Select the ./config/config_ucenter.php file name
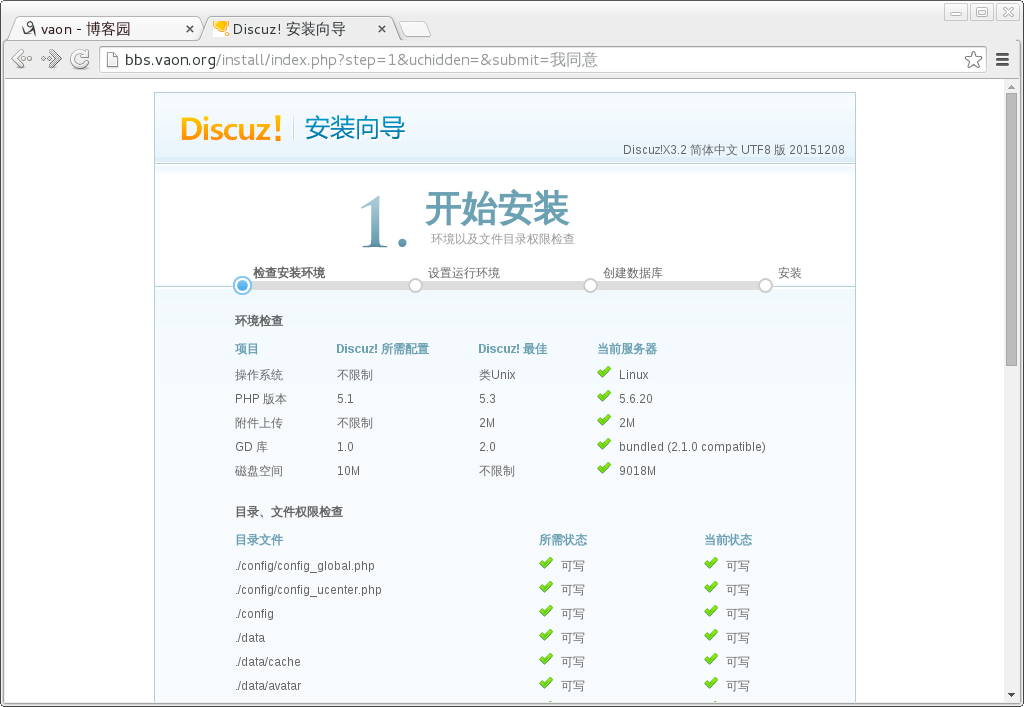 pyautogui.click(x=308, y=590)
